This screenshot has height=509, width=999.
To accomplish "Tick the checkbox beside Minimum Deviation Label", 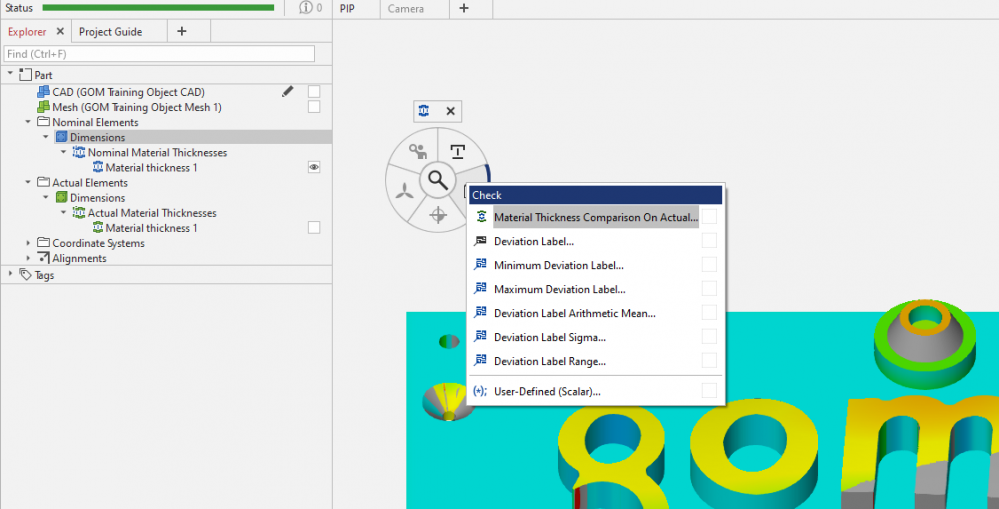I will [x=709, y=265].
